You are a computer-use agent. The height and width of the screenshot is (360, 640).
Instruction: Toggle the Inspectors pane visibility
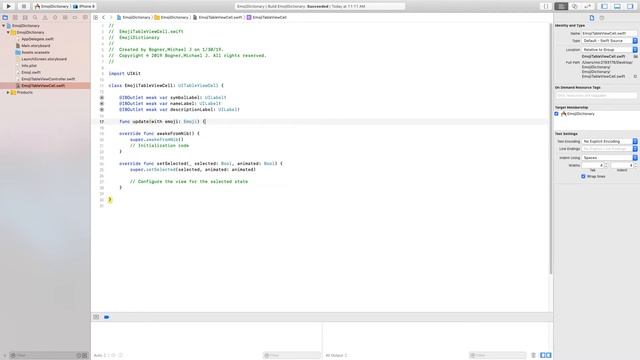pyautogui.click(x=630, y=7)
